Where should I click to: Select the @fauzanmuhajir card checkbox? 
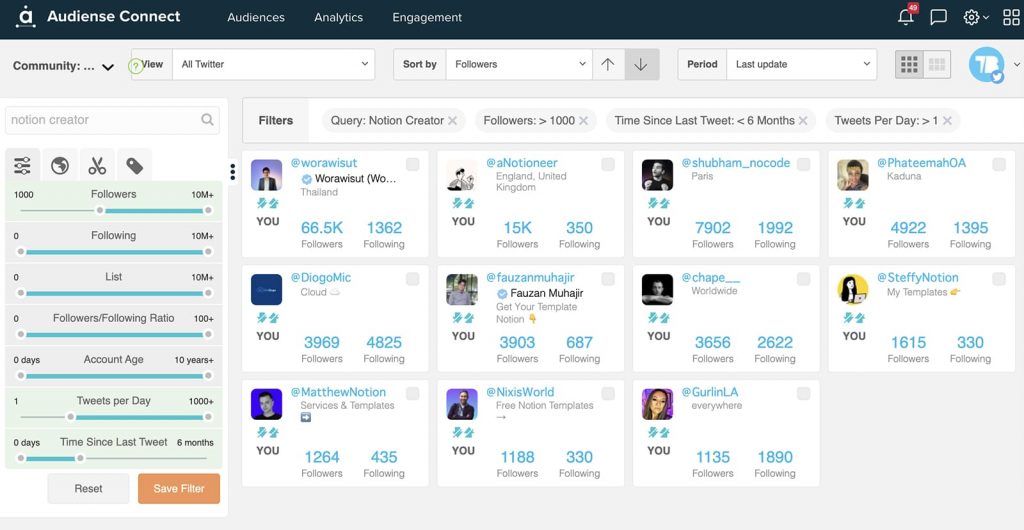pyautogui.click(x=608, y=279)
